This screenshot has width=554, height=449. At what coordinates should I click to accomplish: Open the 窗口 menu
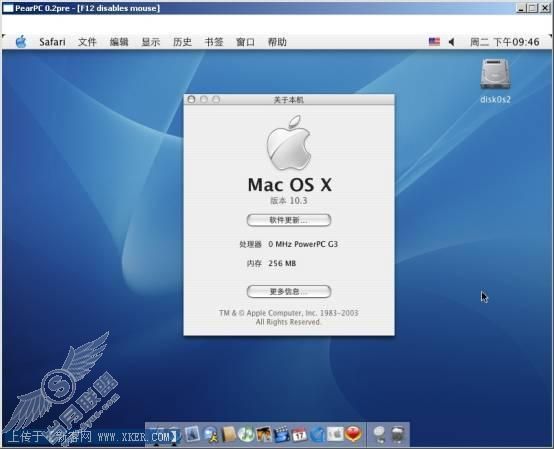click(246, 42)
